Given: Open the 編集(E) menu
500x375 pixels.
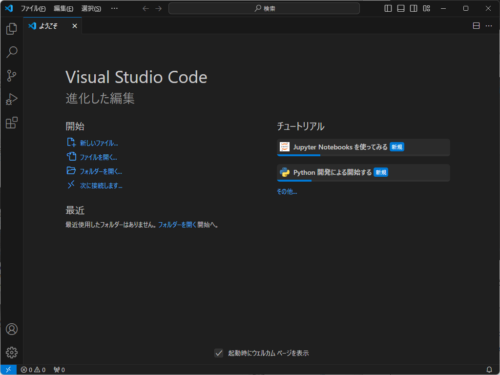Looking at the screenshot, I should click(63, 8).
